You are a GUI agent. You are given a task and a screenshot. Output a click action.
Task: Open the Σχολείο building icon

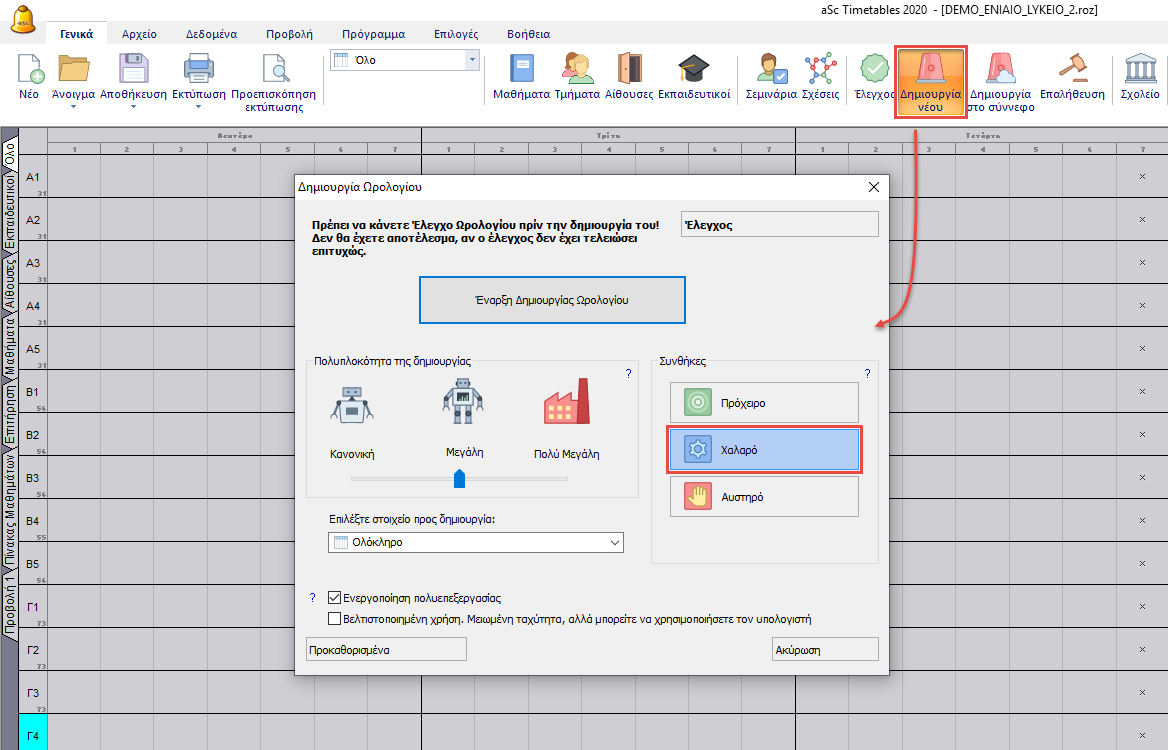(x=1139, y=70)
